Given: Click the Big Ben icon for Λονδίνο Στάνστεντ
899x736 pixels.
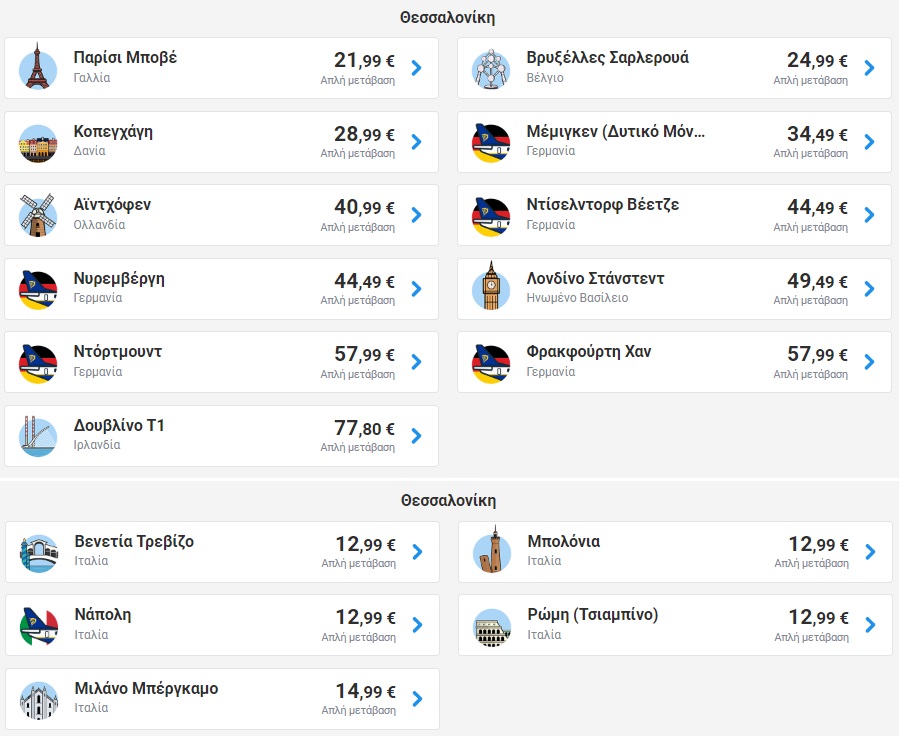Looking at the screenshot, I should (491, 287).
